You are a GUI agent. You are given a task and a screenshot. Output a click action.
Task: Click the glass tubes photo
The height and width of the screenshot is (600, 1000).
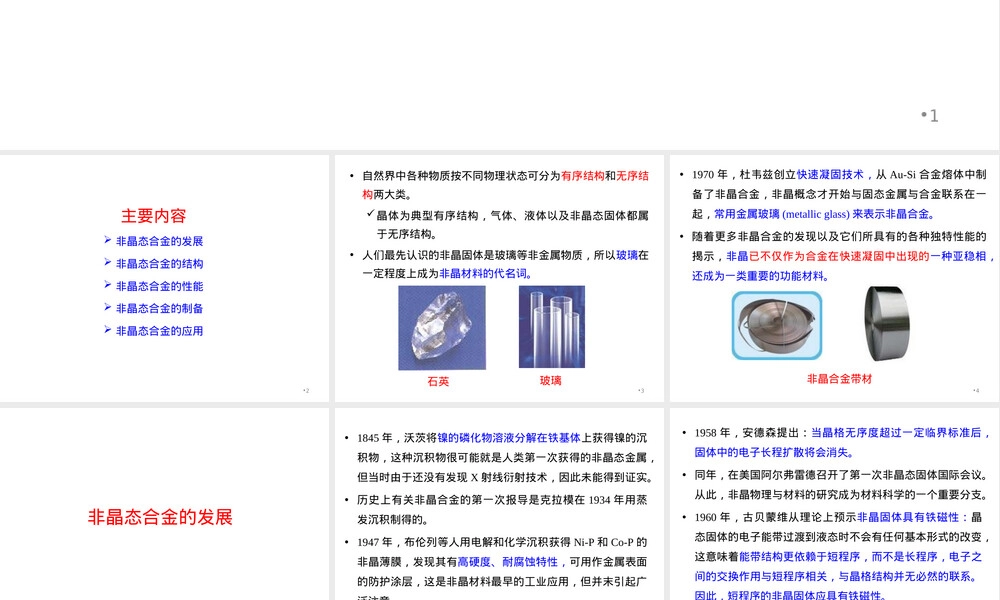552,326
